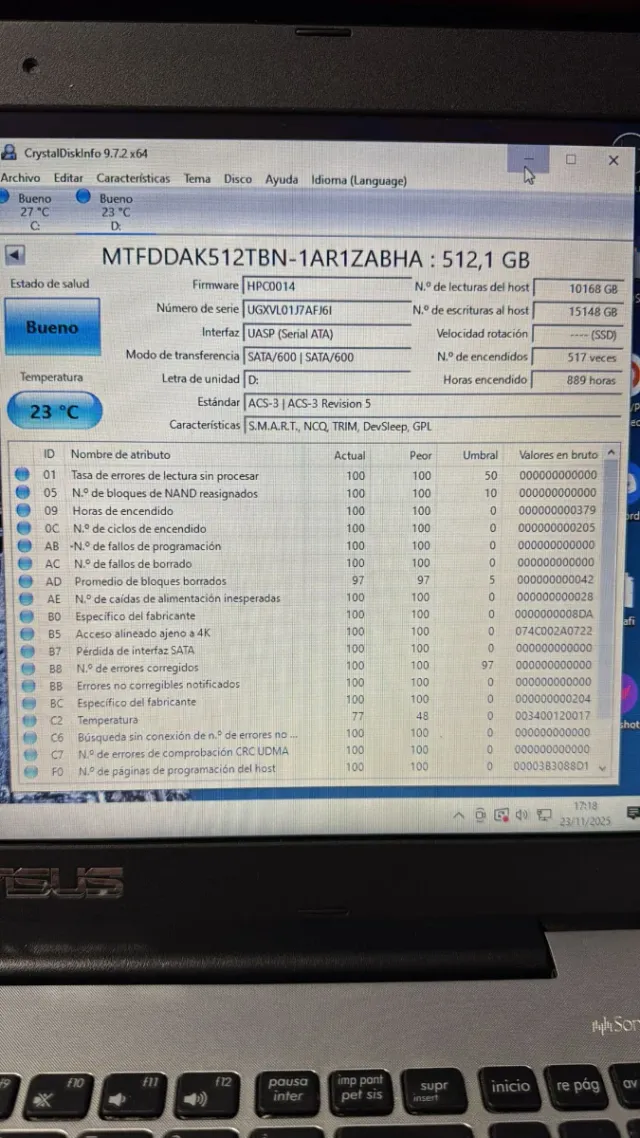This screenshot has width=640, height=1138.
Task: Click the Meet Now camera tray icon
Action: (x=480, y=815)
